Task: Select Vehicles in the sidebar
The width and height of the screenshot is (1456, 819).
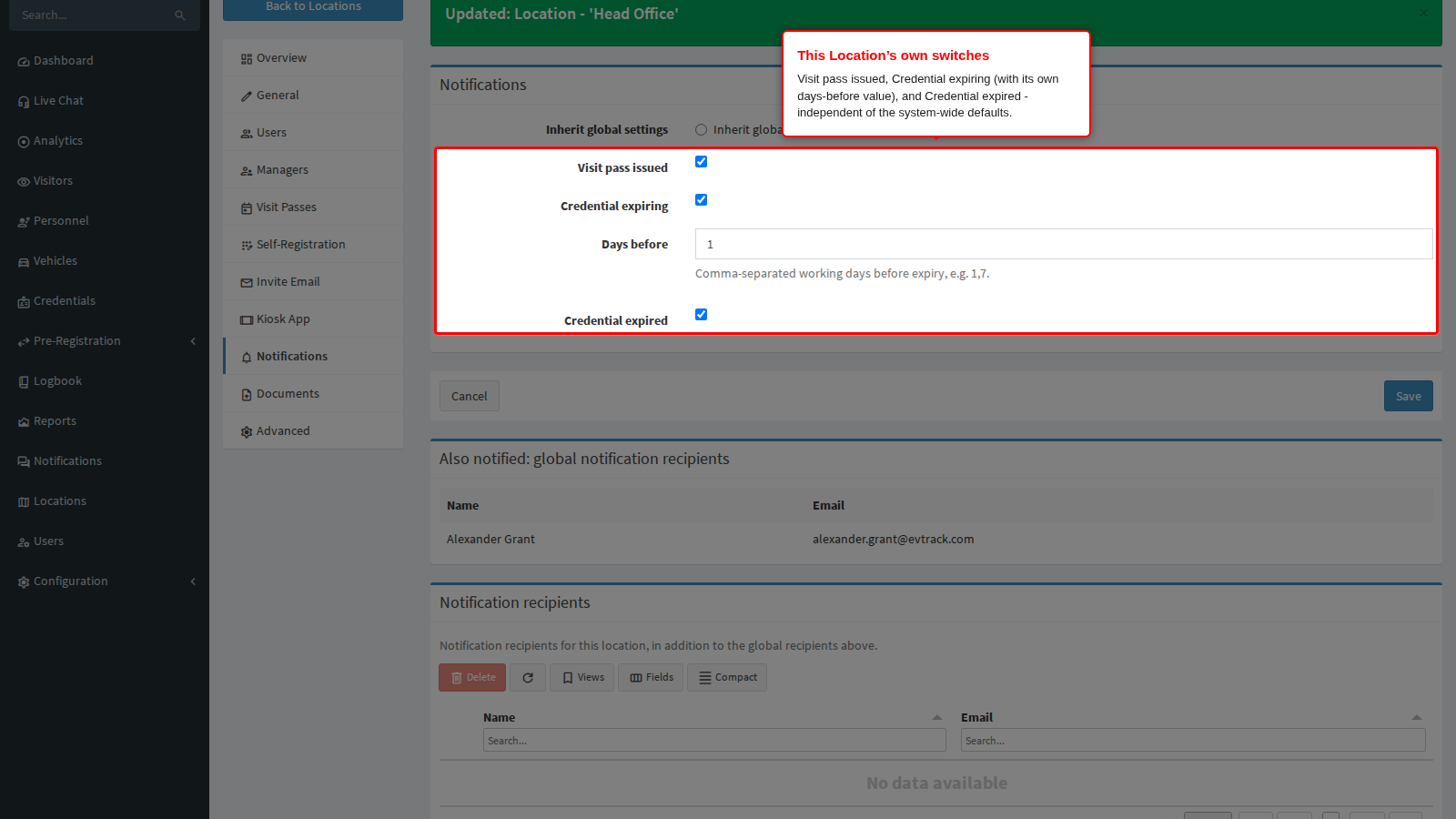Action: (x=47, y=261)
